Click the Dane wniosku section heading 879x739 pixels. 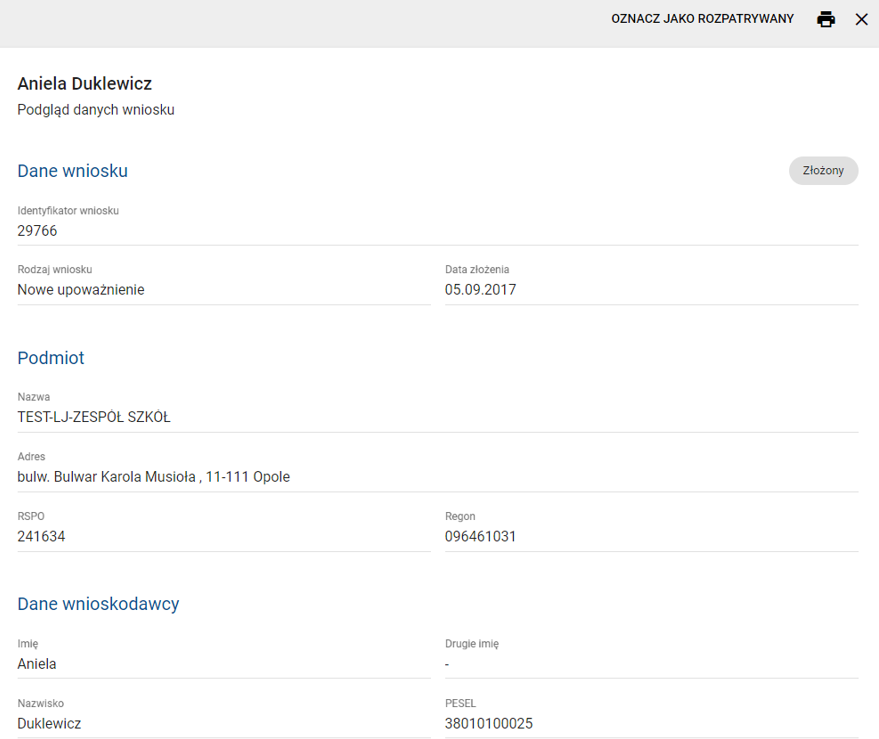[x=72, y=171]
